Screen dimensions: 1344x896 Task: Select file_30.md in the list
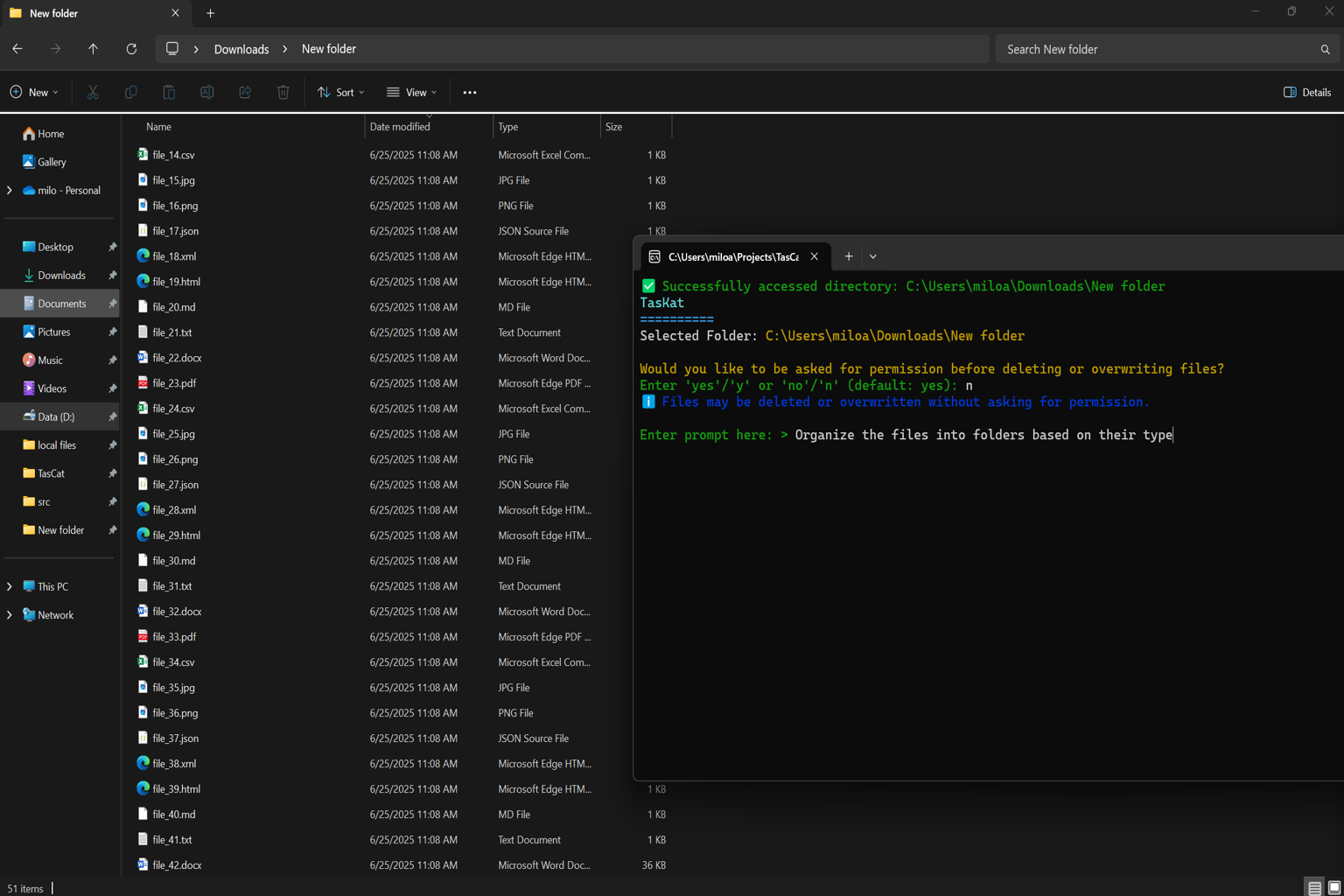[174, 561]
